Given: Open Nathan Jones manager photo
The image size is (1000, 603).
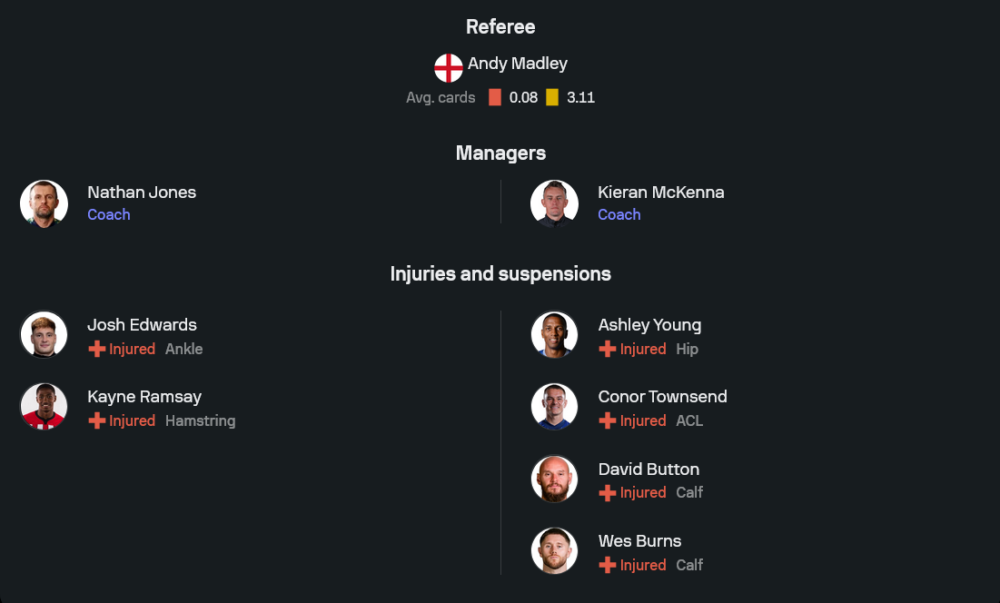Looking at the screenshot, I should coord(44,203).
